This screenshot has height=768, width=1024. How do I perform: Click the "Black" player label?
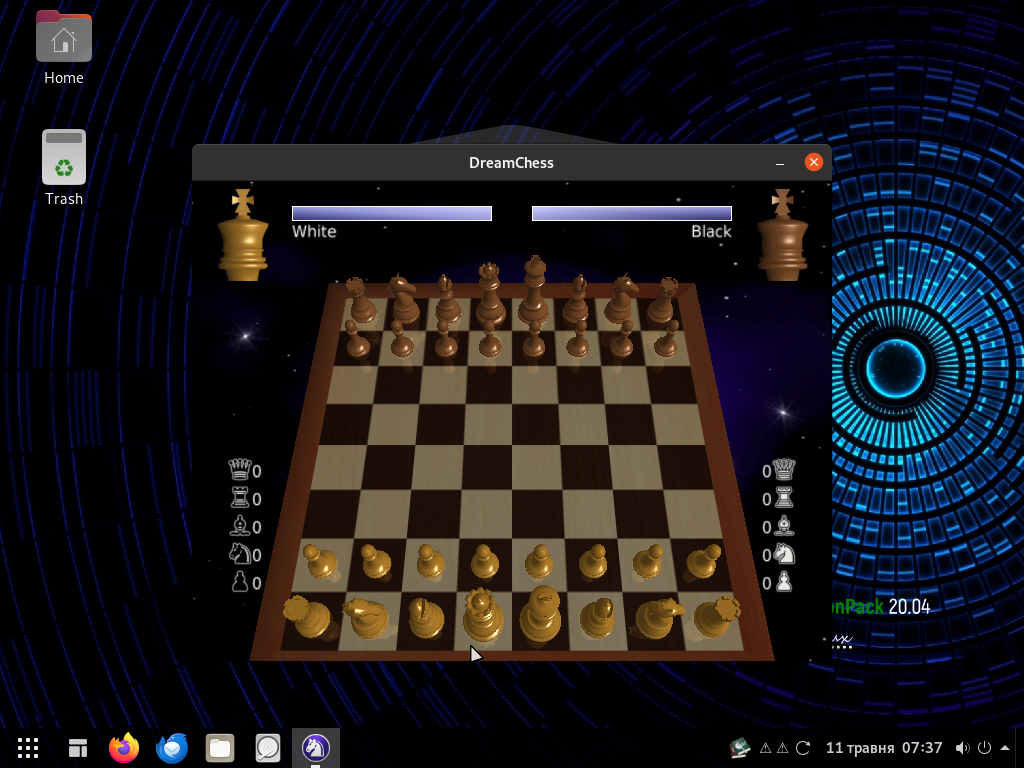tap(711, 231)
